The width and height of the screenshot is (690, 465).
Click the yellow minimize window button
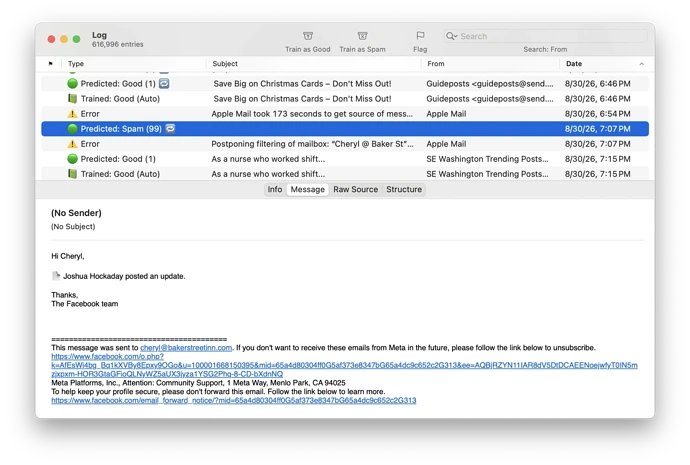coord(64,39)
